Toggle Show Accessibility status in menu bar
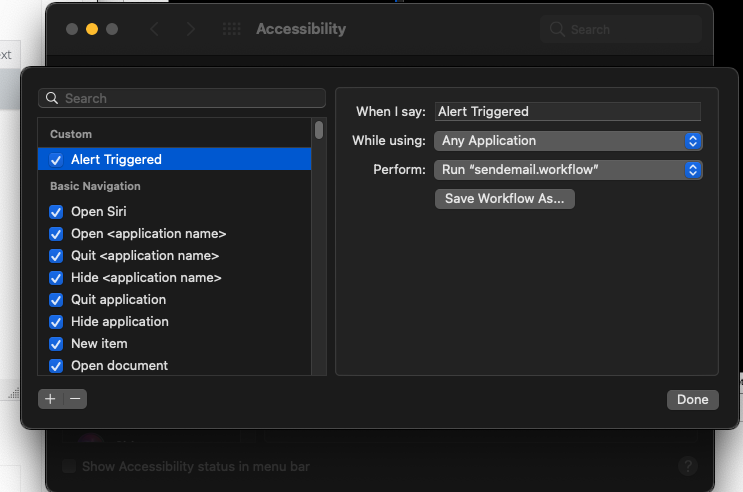The height and width of the screenshot is (492, 743). tap(69, 466)
